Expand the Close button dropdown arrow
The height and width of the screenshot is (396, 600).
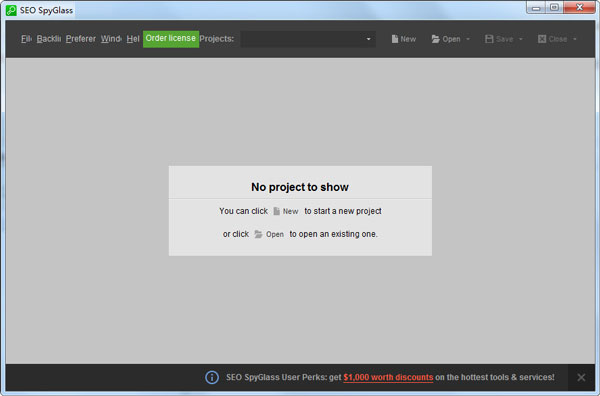point(574,39)
